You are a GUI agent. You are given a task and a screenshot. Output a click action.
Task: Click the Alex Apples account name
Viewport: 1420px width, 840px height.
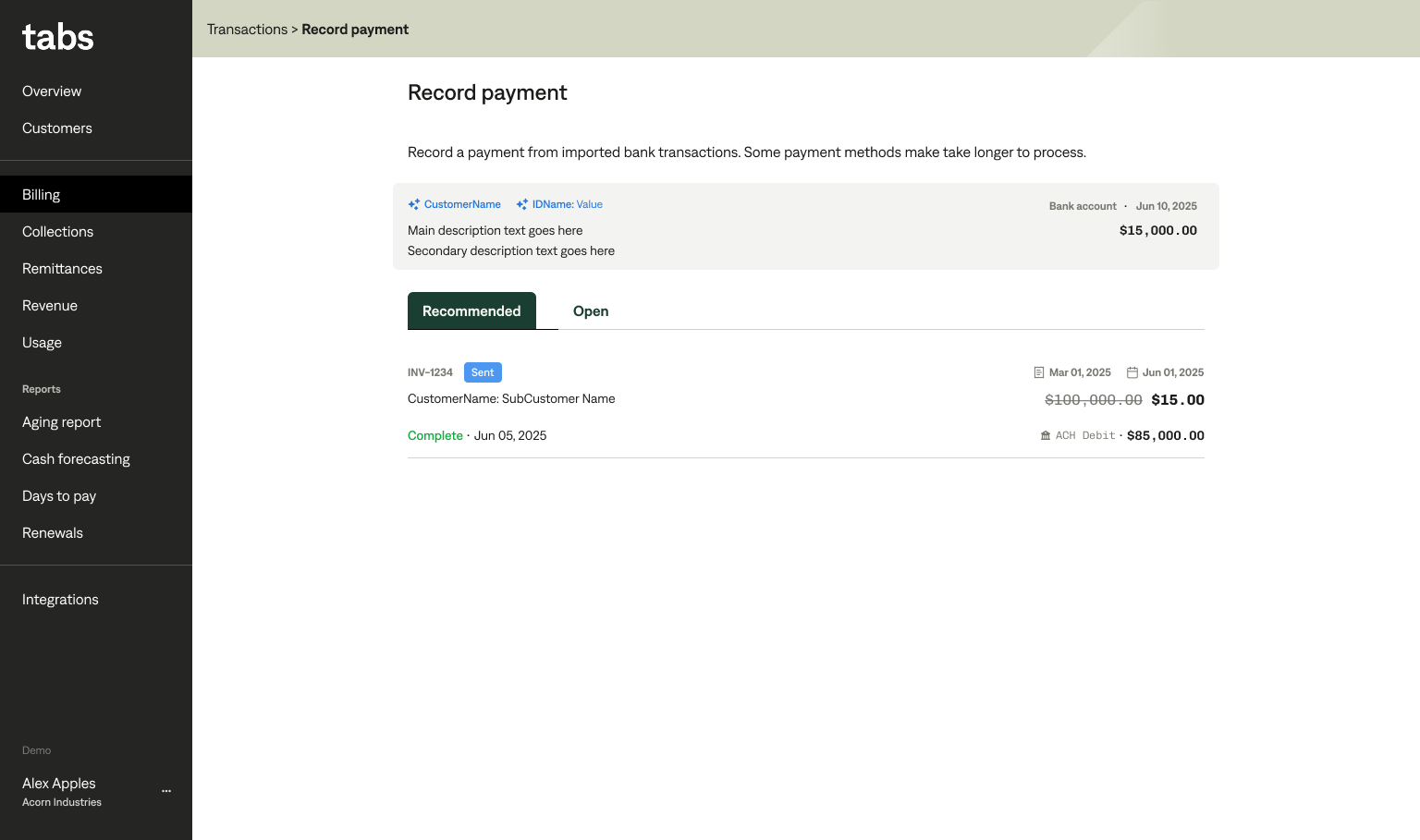pyautogui.click(x=59, y=783)
